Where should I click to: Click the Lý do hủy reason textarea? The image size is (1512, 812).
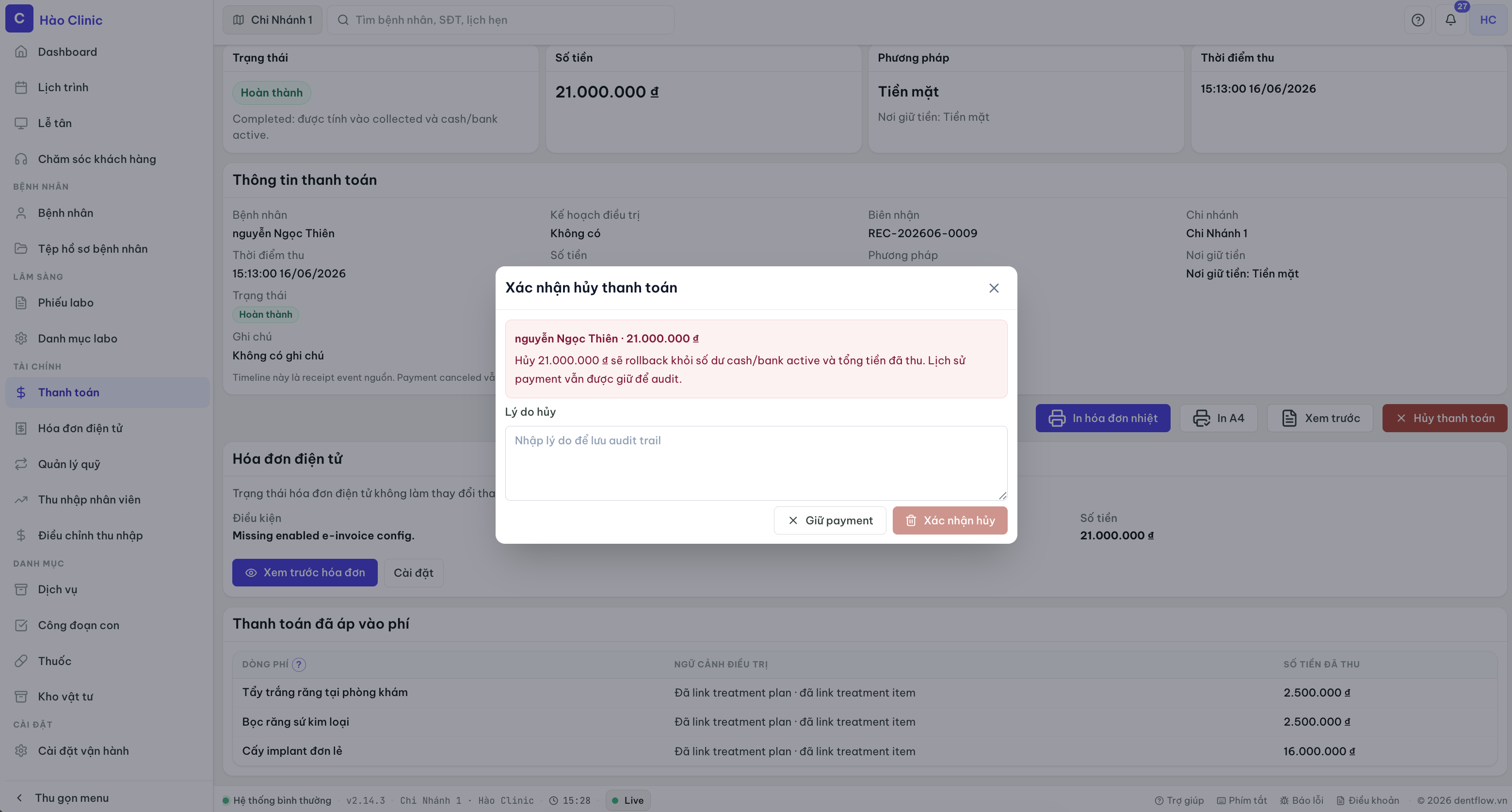756,463
